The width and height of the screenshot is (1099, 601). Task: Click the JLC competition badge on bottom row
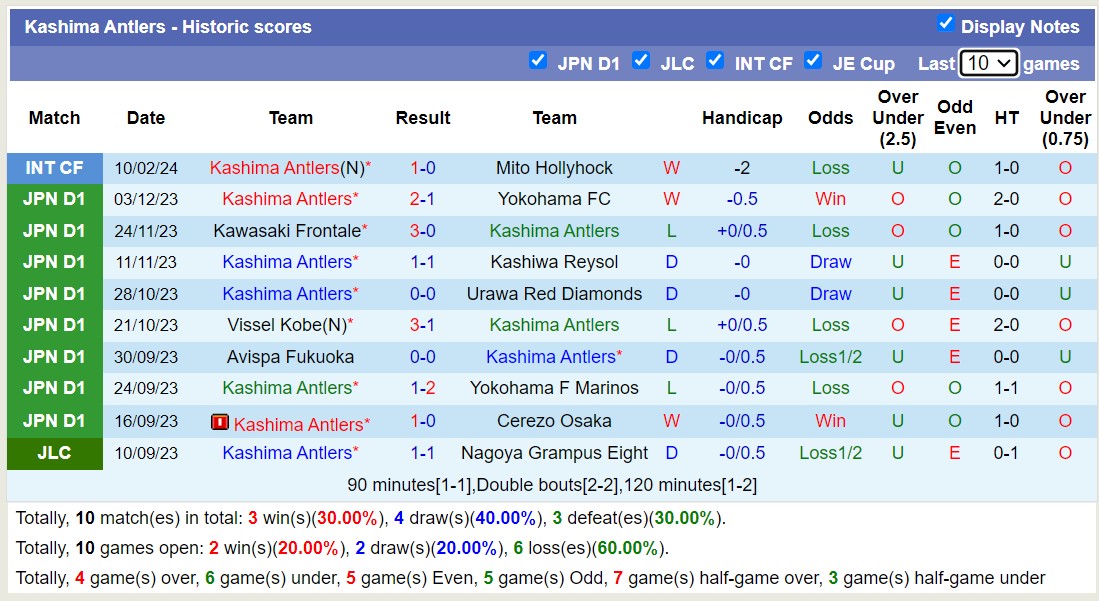tap(54, 453)
